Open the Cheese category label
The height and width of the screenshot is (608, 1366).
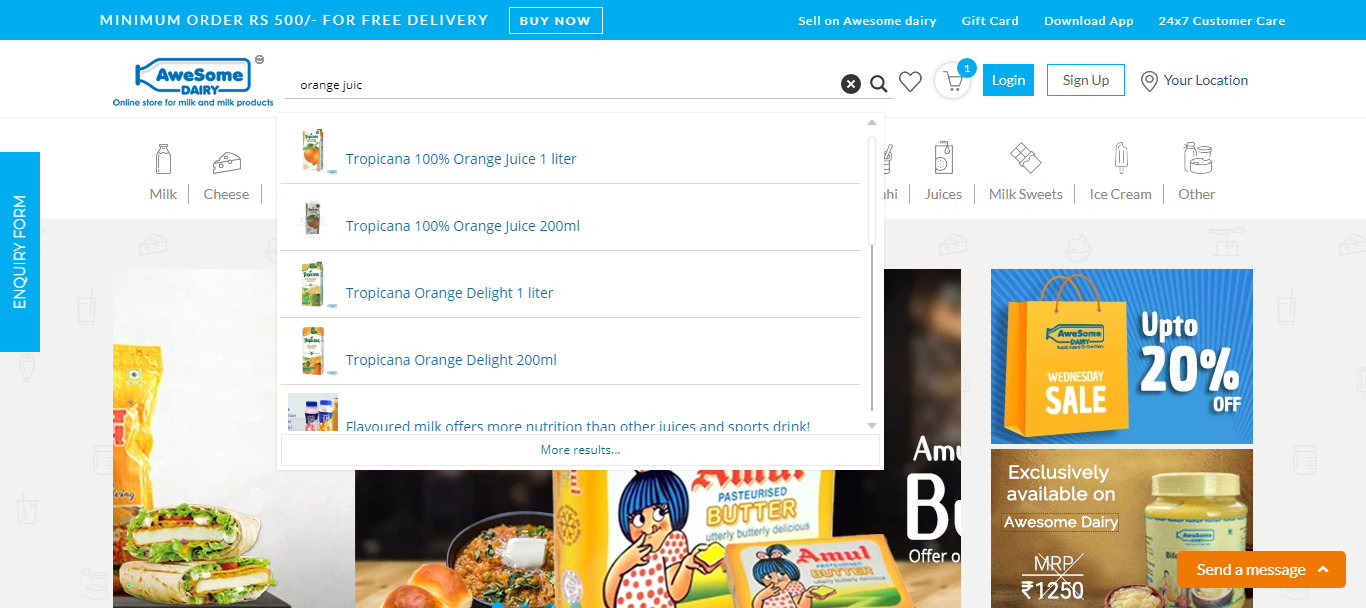click(x=226, y=194)
